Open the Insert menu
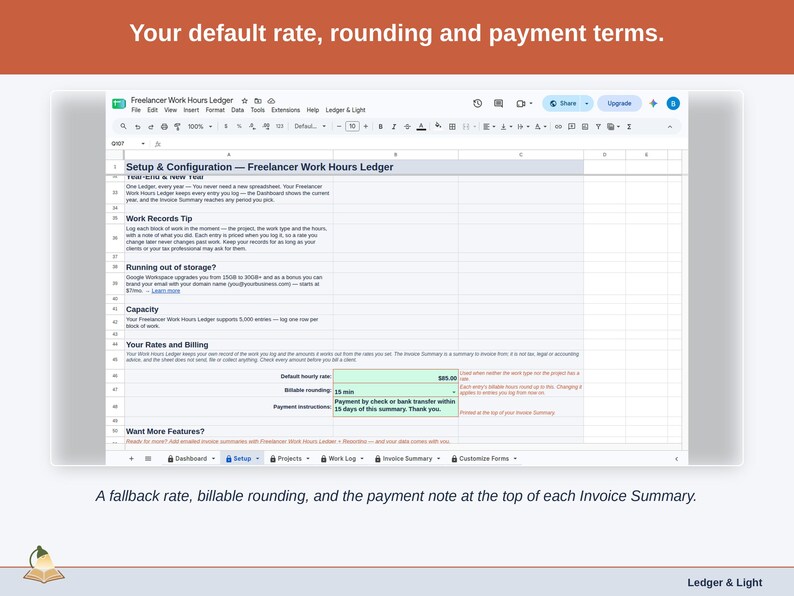 pyautogui.click(x=191, y=110)
